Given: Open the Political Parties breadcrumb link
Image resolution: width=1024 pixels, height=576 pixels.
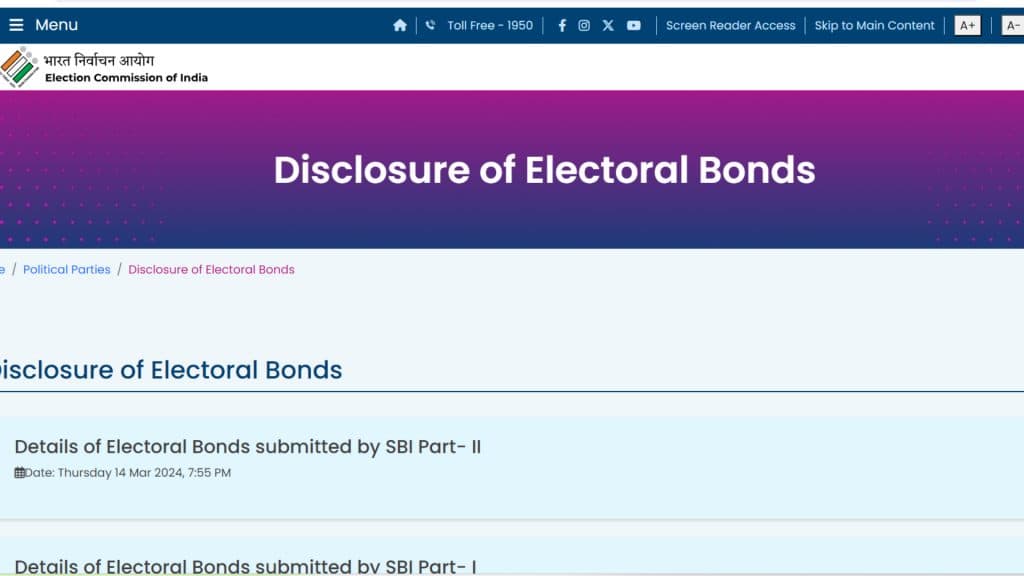Looking at the screenshot, I should (x=66, y=269).
